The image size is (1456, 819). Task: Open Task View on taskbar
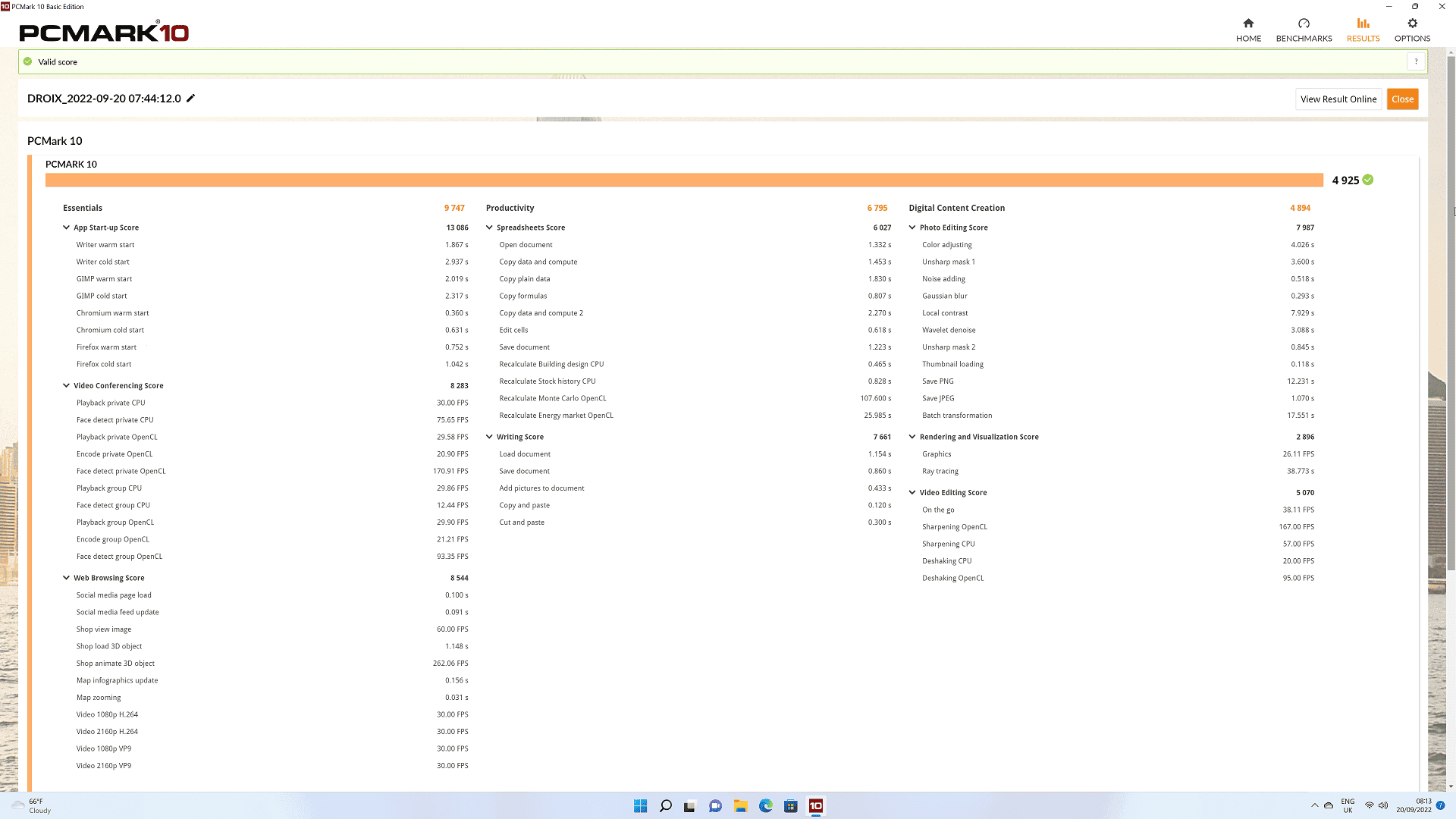click(x=690, y=805)
